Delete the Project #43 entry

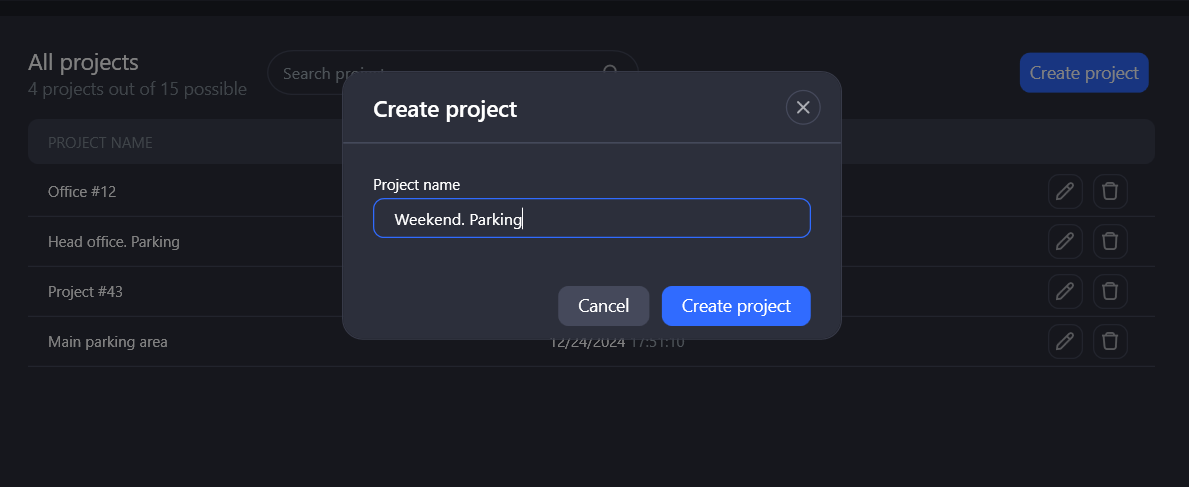1110,291
